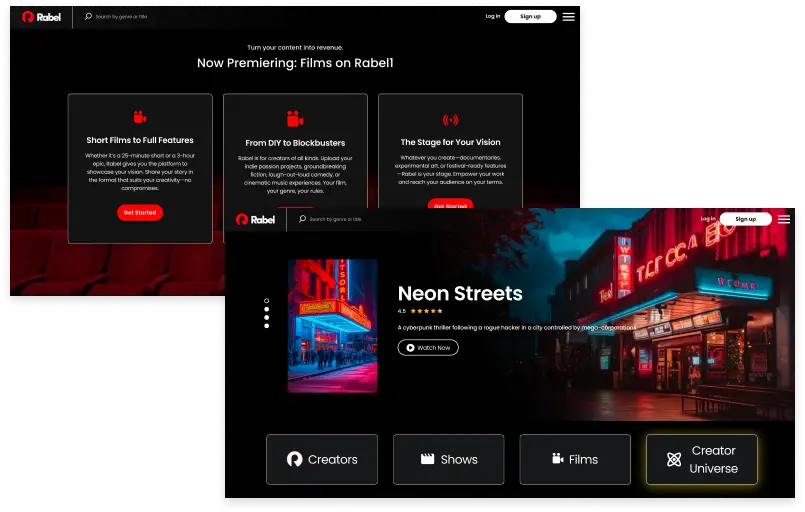The image size is (805, 512).
Task: Click the Neon Streets poster thumbnail
Action: [x=333, y=326]
